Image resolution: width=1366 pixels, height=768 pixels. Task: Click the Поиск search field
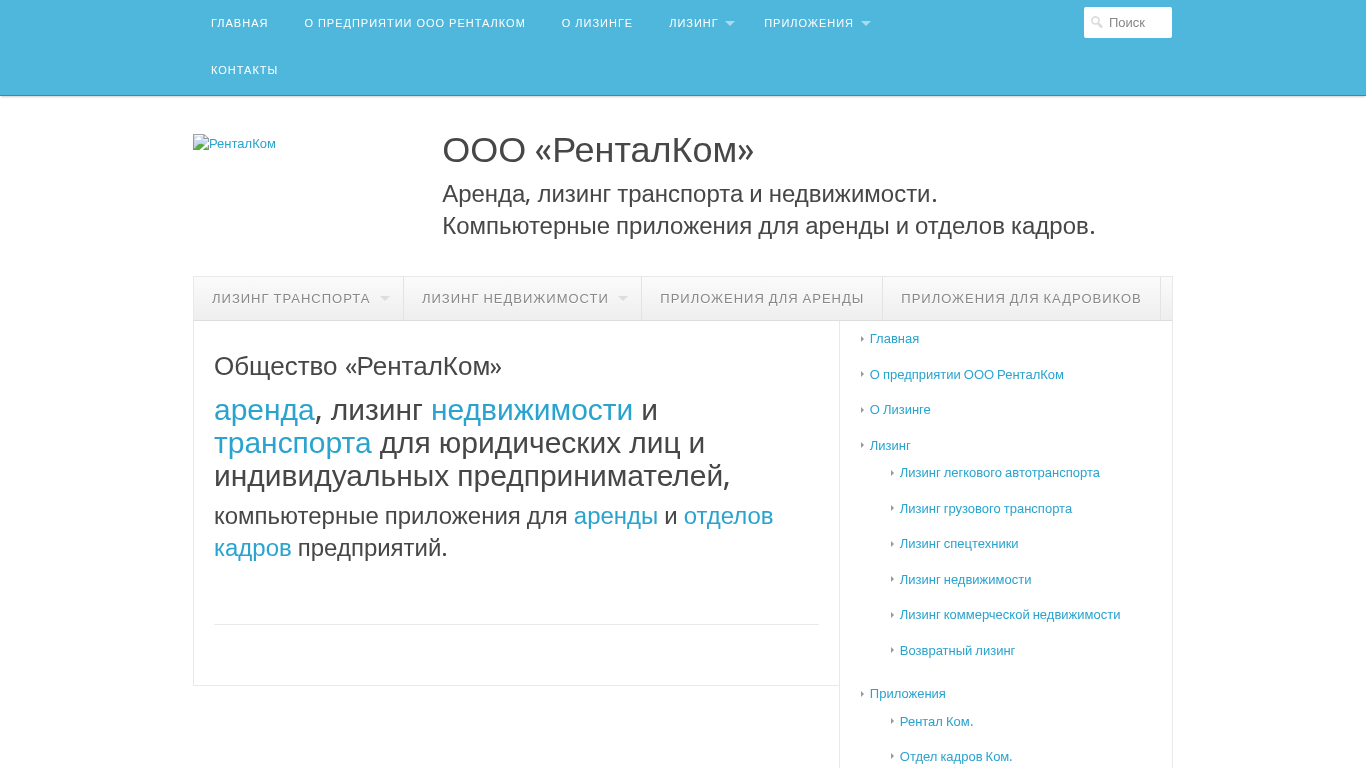click(1136, 22)
